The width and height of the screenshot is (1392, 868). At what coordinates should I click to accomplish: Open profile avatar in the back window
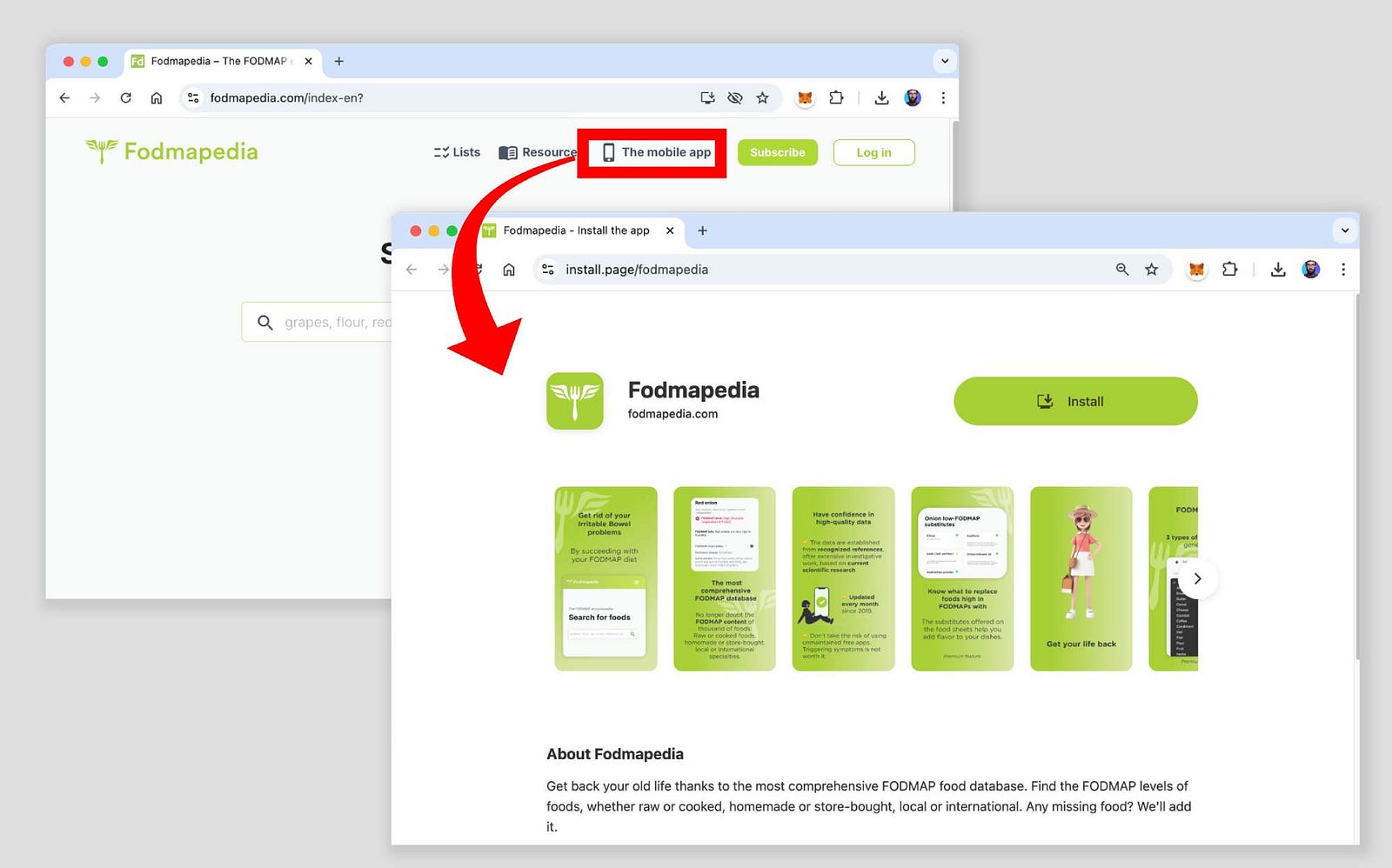(x=913, y=98)
